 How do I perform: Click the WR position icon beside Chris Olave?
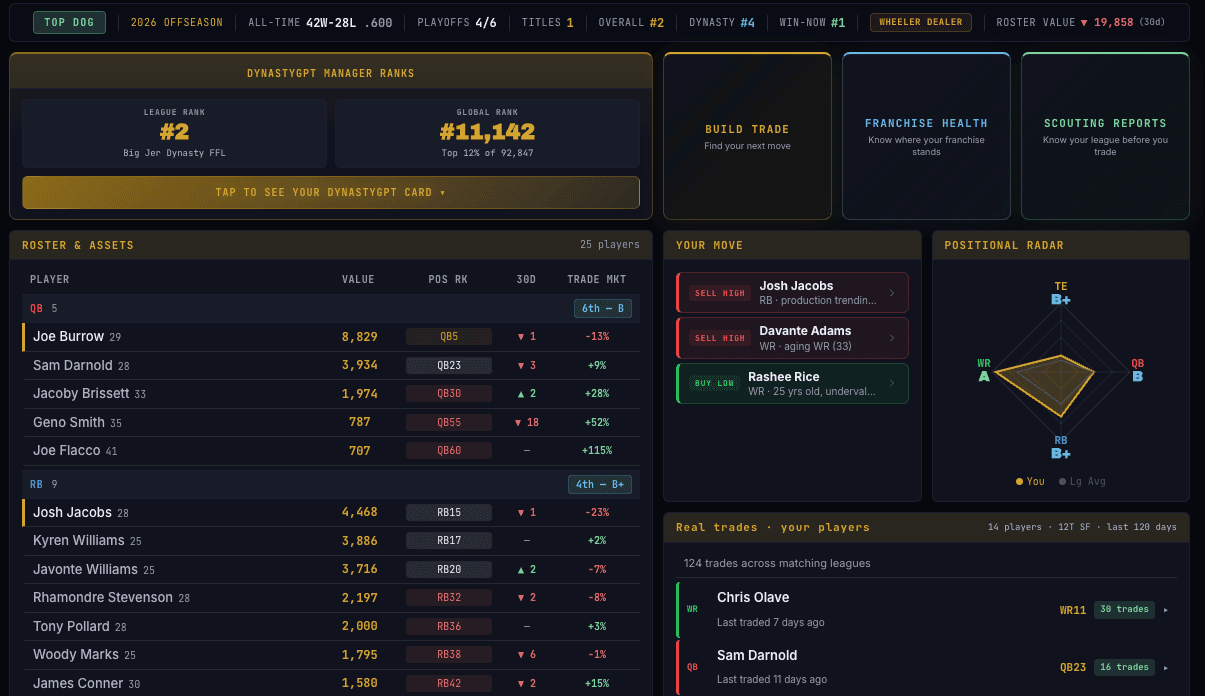pos(692,608)
